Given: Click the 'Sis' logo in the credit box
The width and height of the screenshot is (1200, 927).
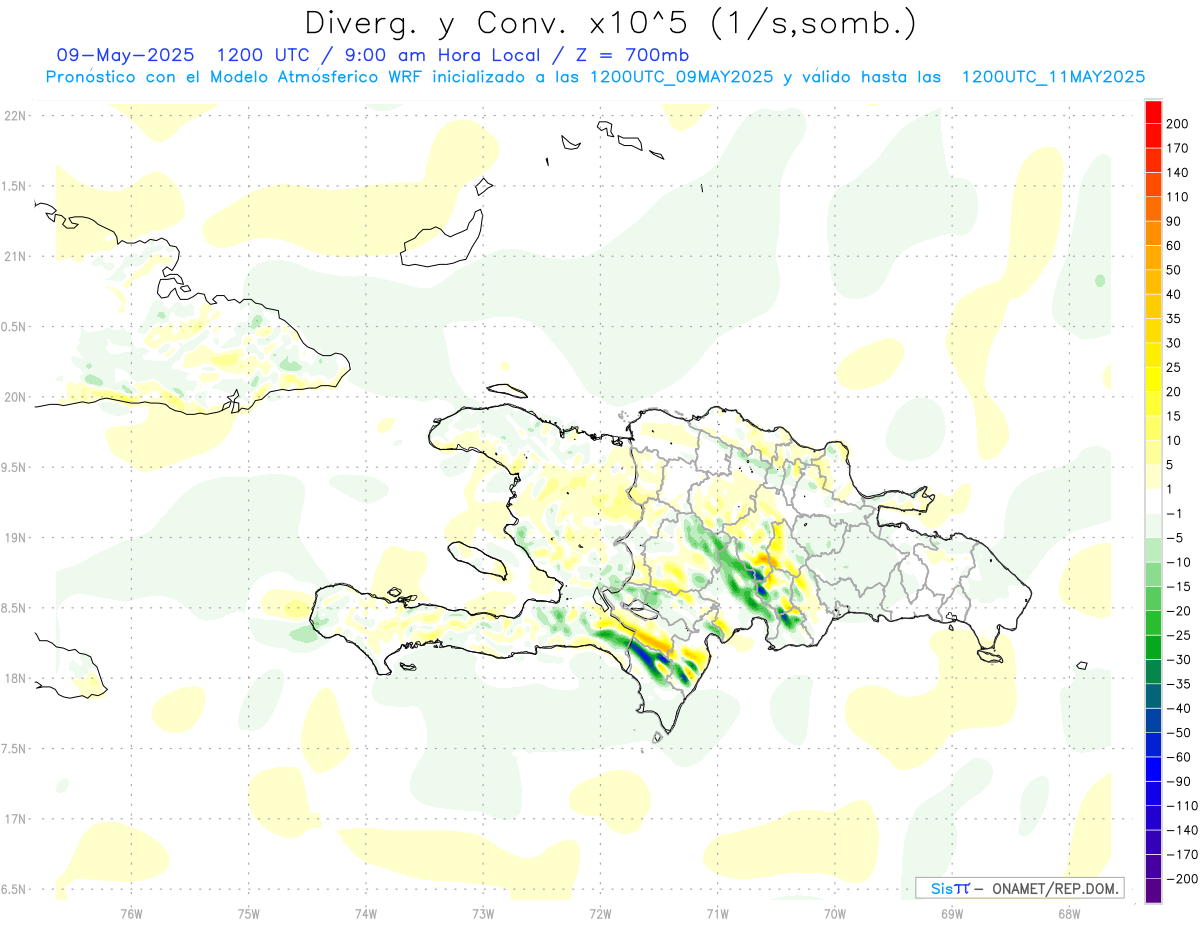Looking at the screenshot, I should (x=941, y=888).
